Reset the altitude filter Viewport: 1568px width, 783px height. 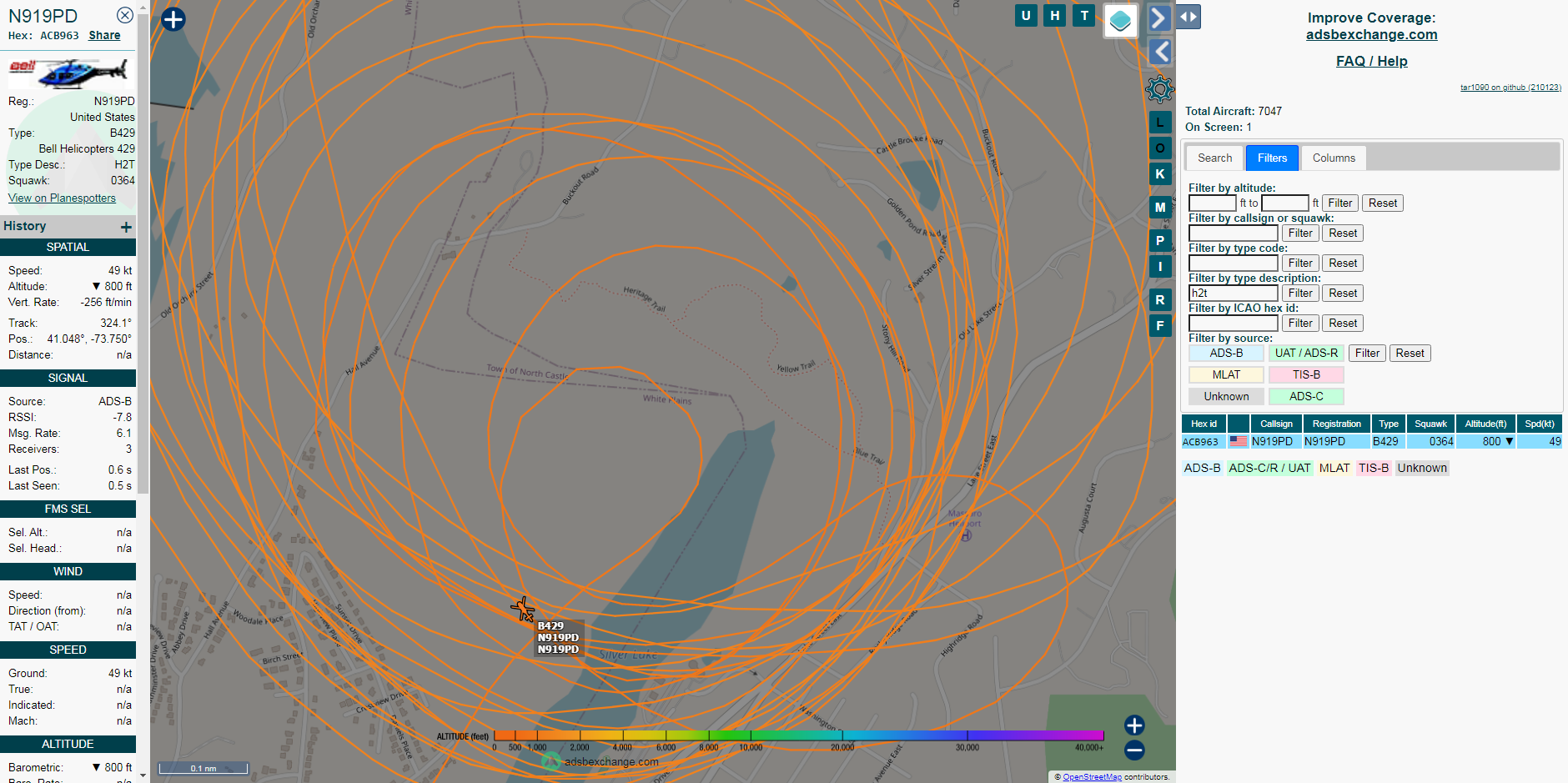pyautogui.click(x=1383, y=203)
